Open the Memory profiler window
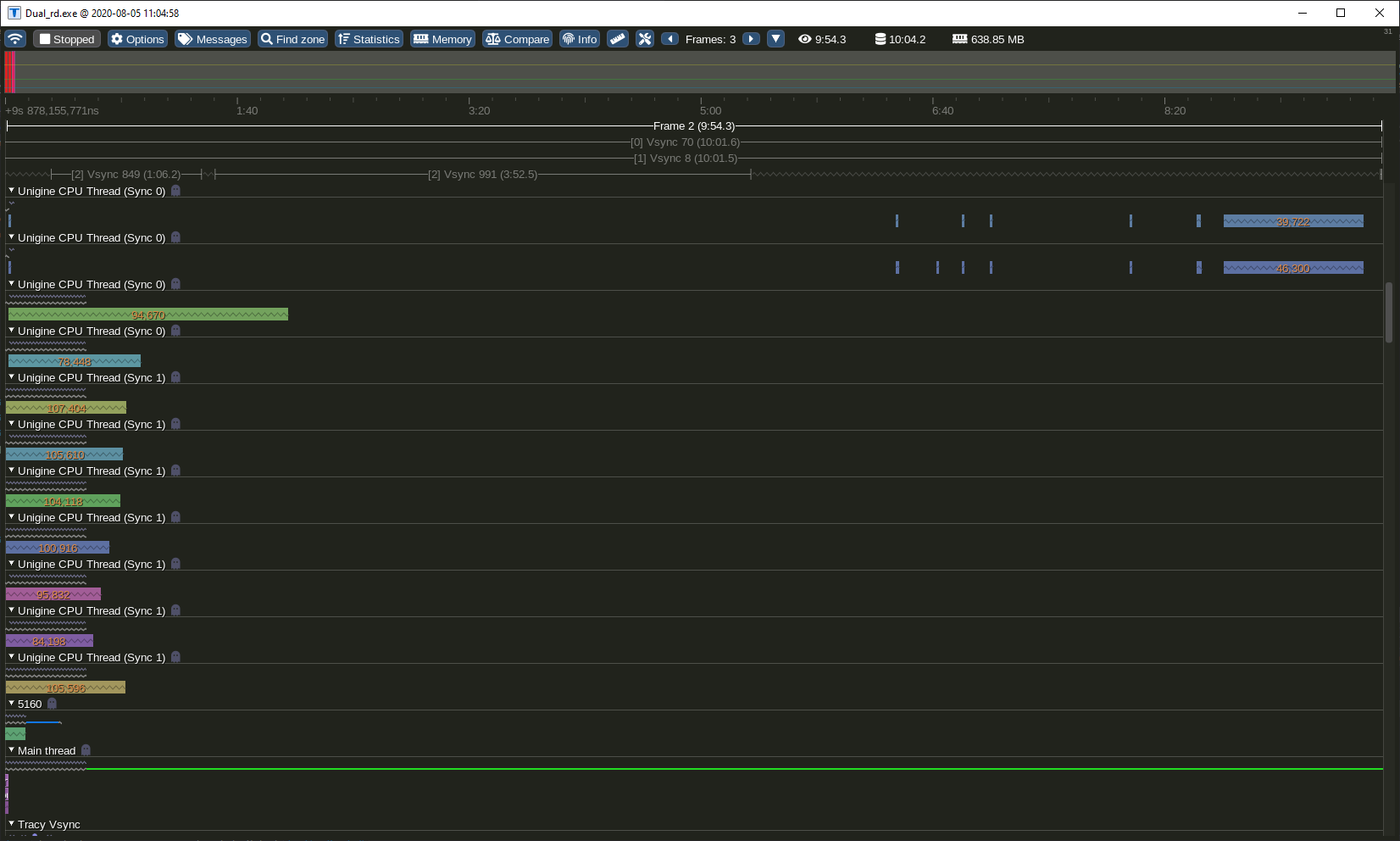 pyautogui.click(x=442, y=39)
